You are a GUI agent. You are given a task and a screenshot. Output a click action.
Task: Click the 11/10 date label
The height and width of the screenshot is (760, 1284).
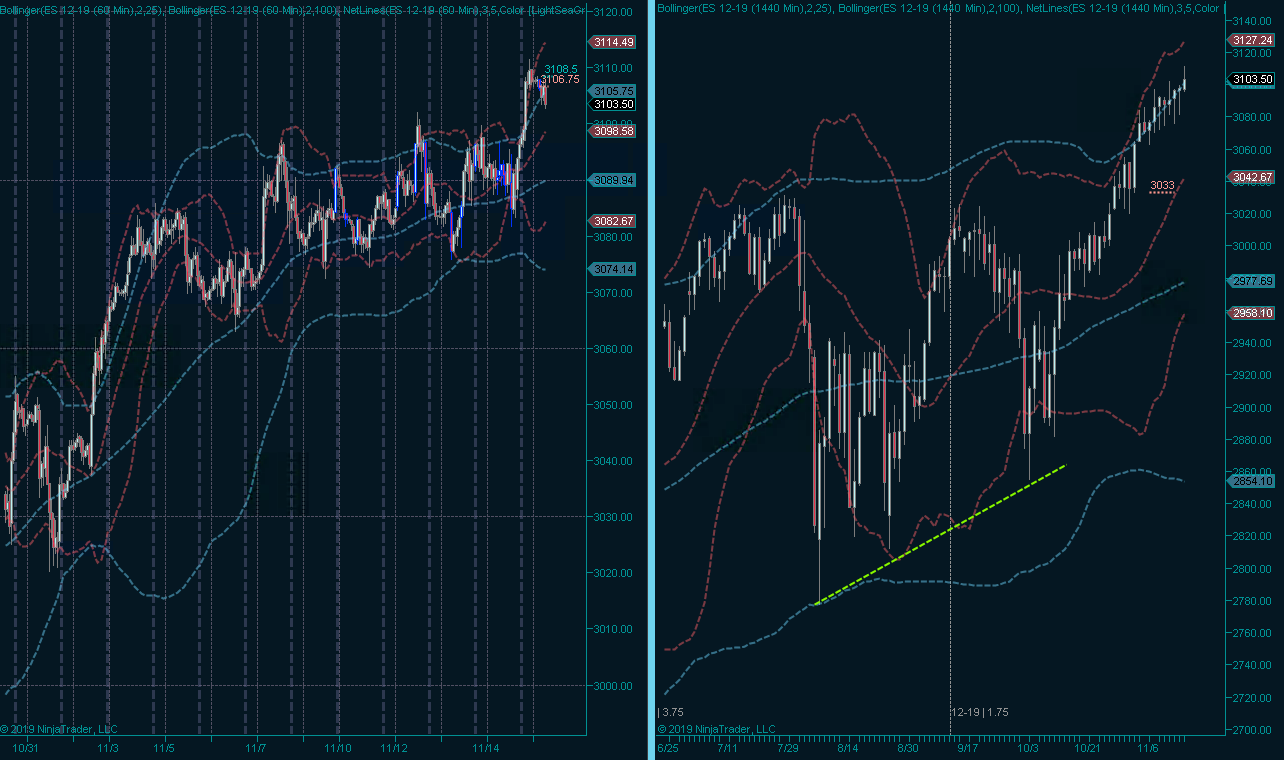338,748
